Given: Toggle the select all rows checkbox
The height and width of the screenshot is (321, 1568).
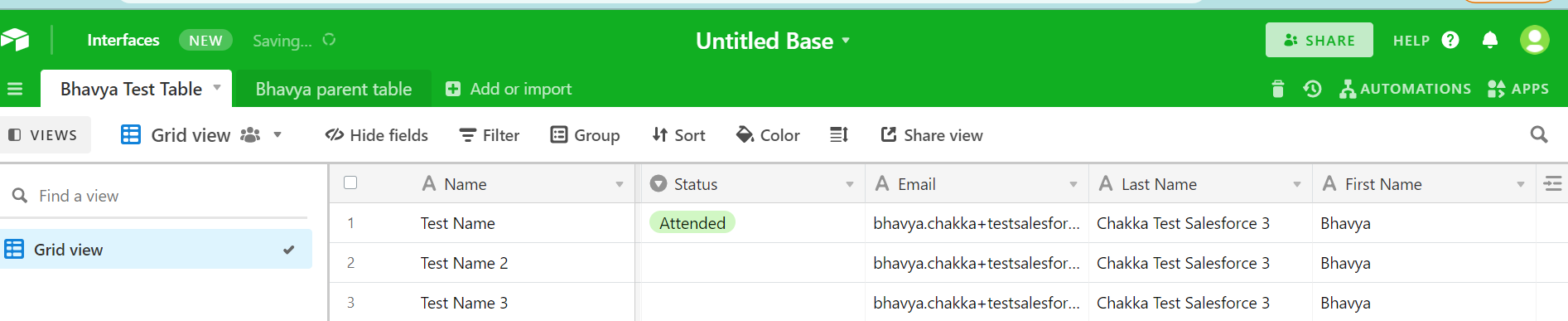Looking at the screenshot, I should [350, 182].
